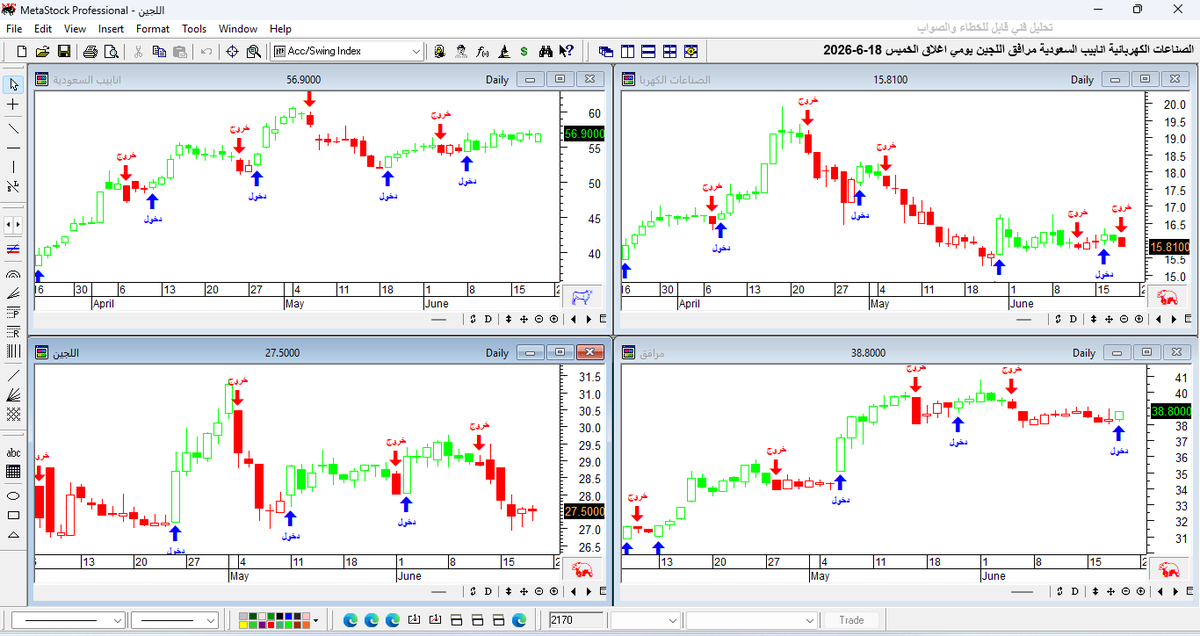
Task: Select the arrow pointer tool
Action: pyautogui.click(x=14, y=84)
